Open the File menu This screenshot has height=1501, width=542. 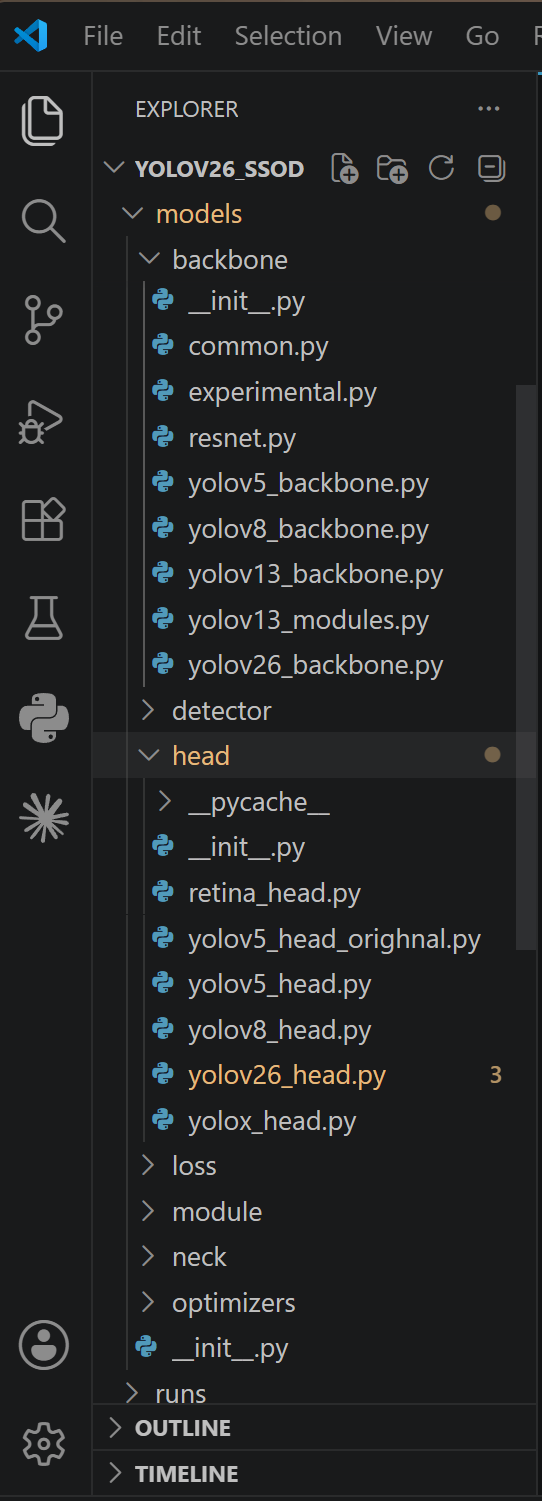103,37
